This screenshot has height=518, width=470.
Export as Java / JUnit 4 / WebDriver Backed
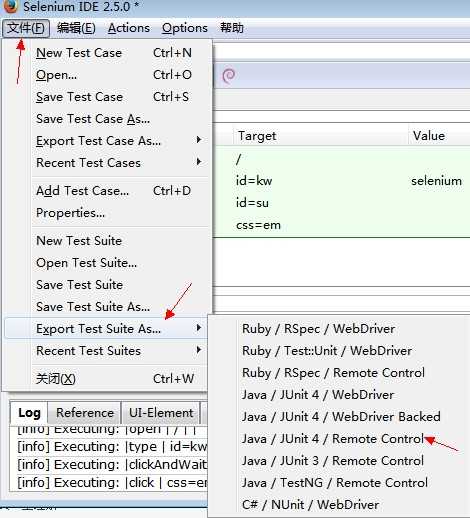(338, 417)
